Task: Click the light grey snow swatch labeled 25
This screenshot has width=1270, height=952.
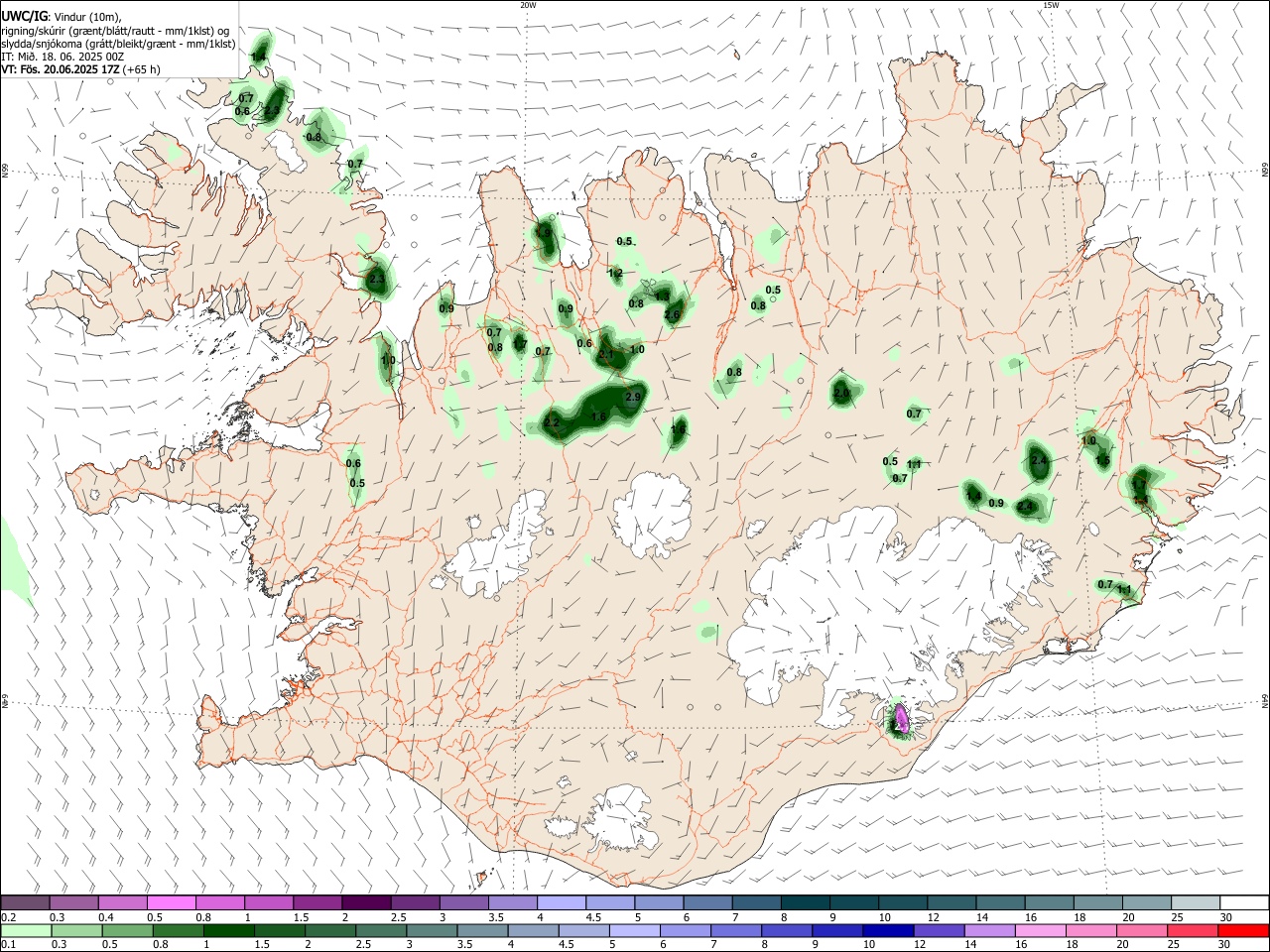Action: point(1196,903)
